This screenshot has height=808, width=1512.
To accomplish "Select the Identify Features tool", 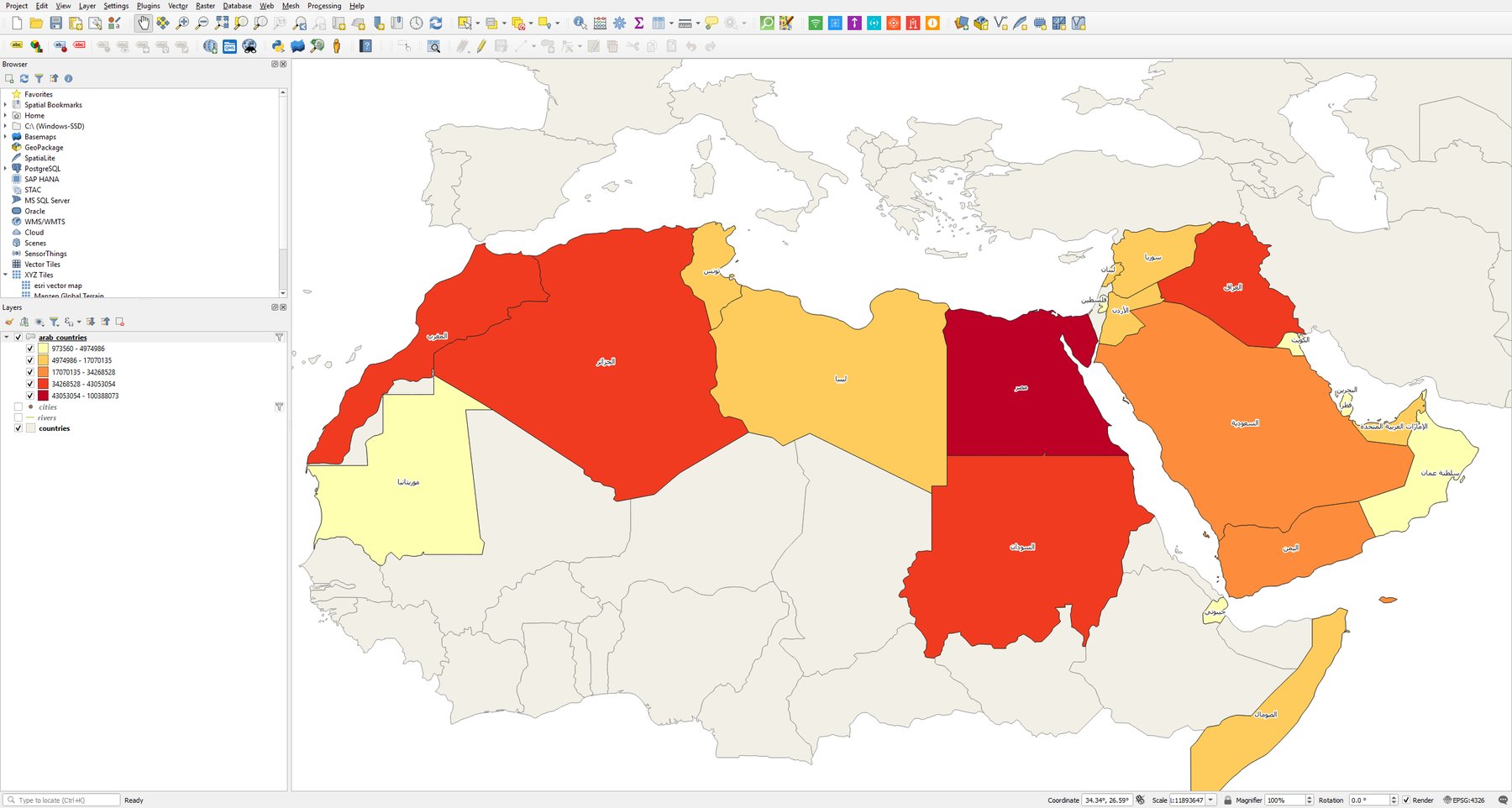I will [580, 24].
